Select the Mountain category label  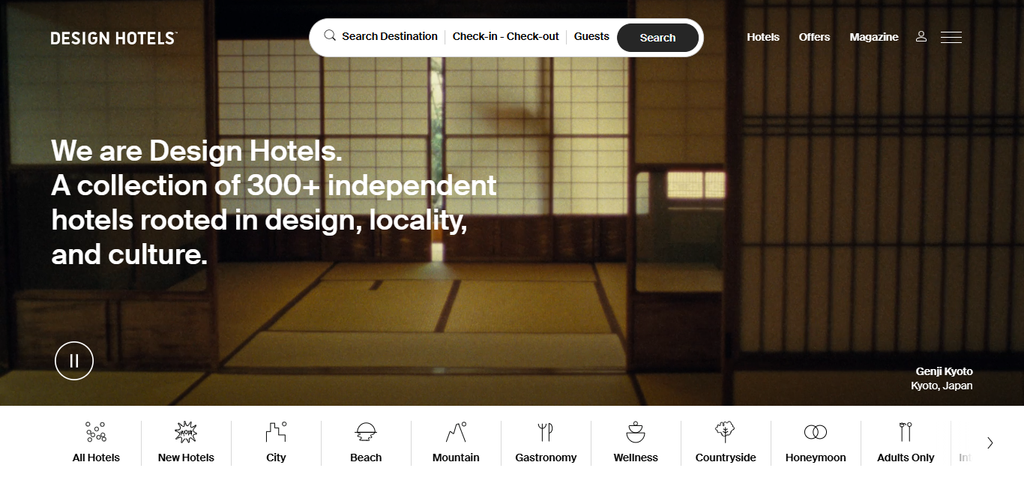coord(456,458)
